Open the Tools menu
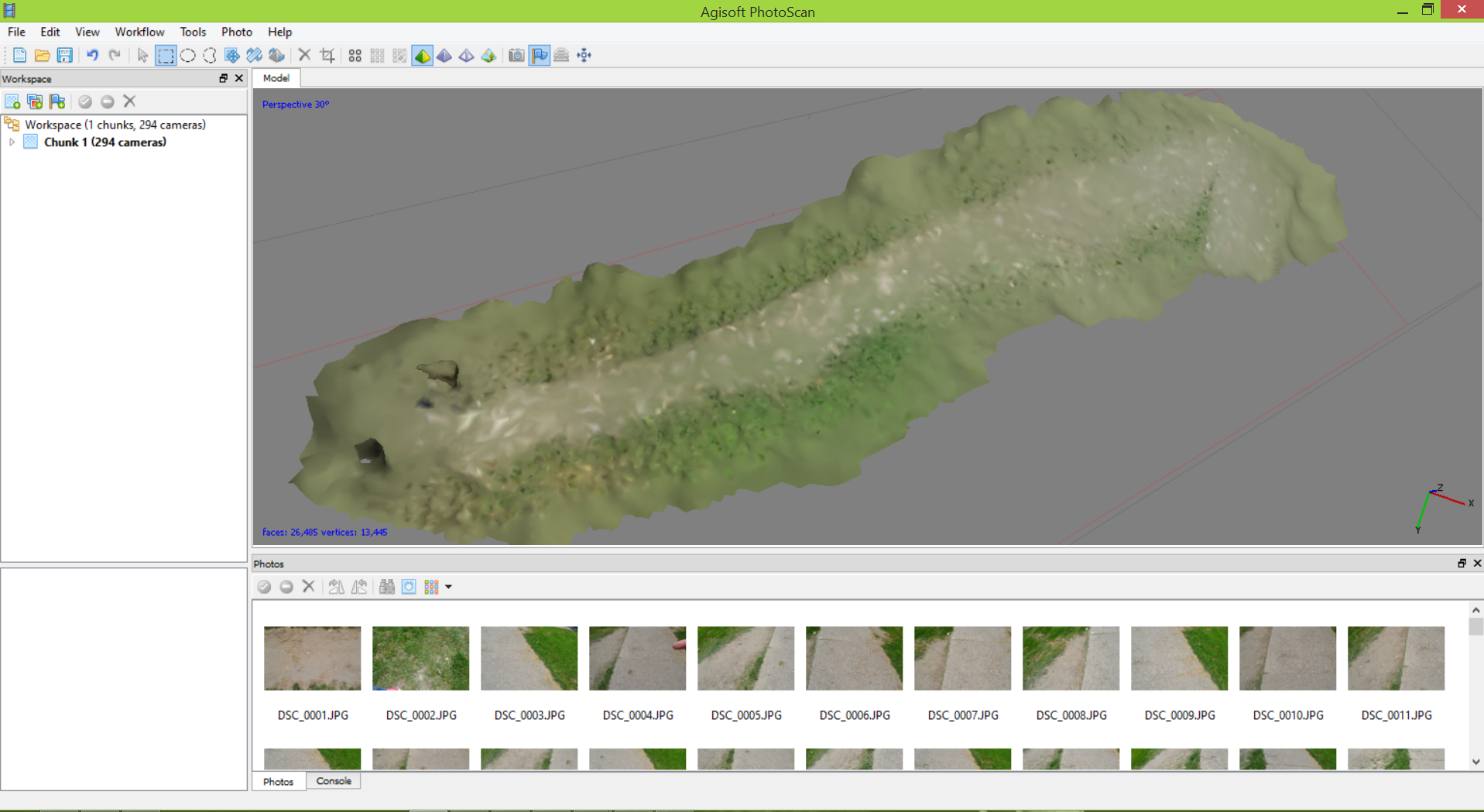Image resolution: width=1484 pixels, height=812 pixels. click(x=193, y=32)
